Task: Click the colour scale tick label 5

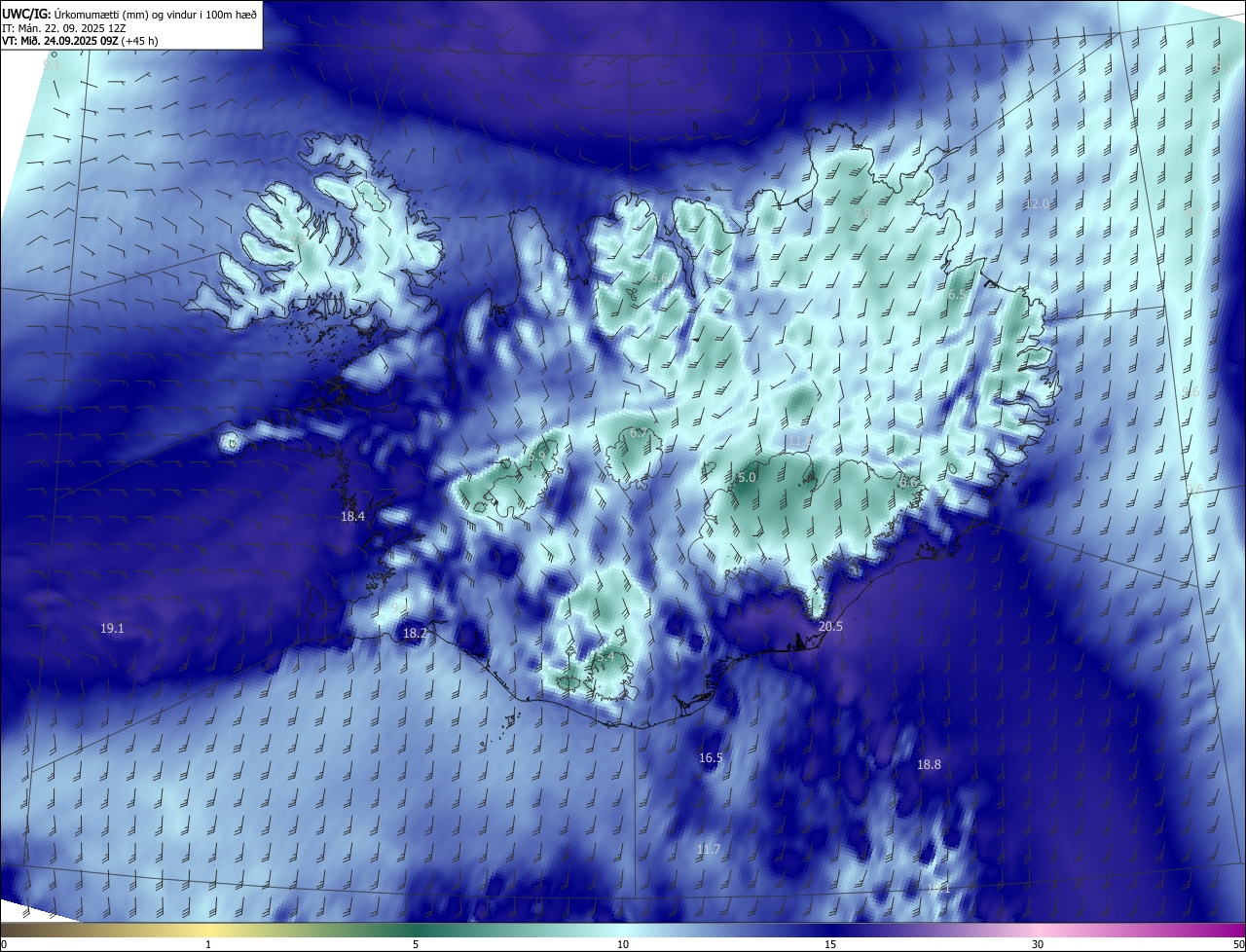Action: point(416,944)
